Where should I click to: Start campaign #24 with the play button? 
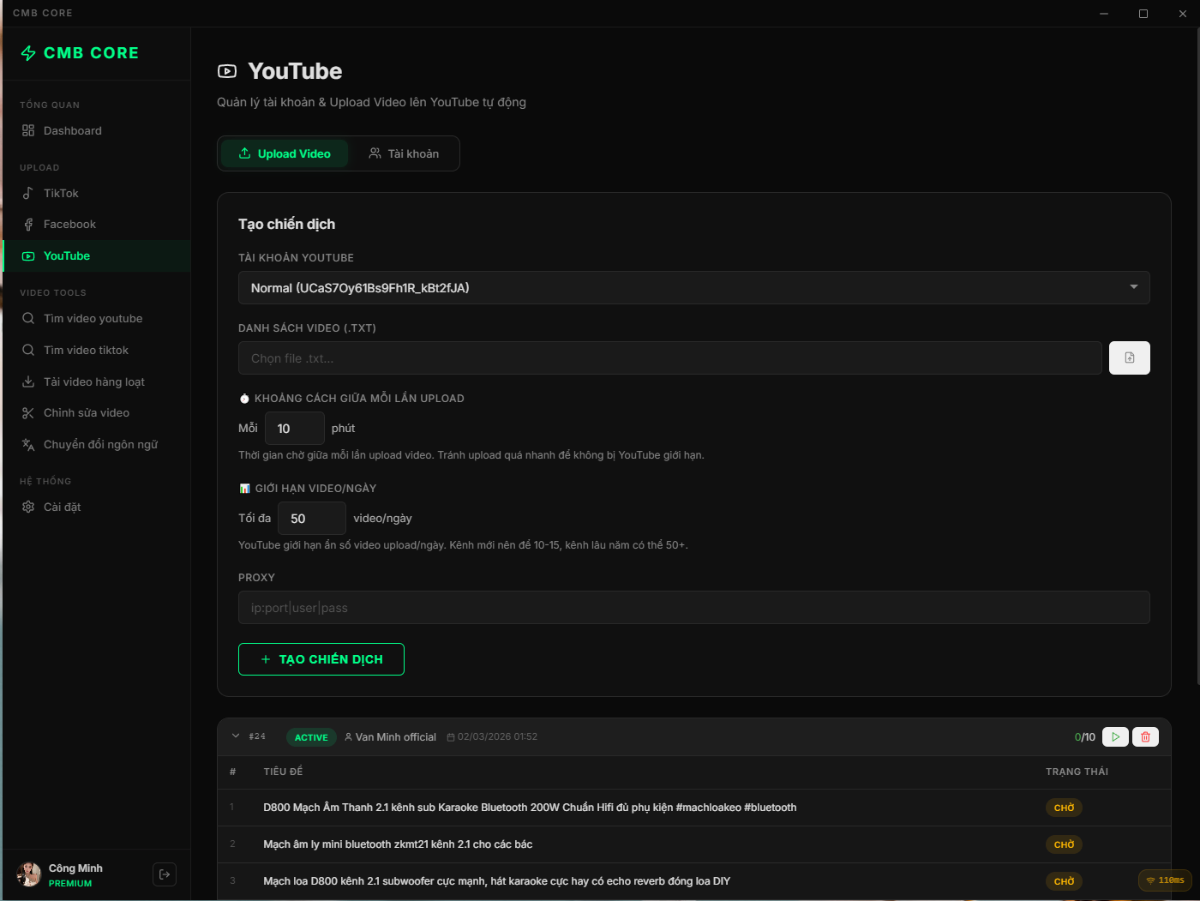(1115, 736)
